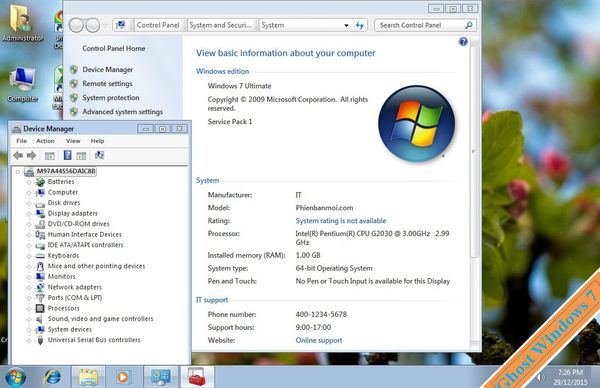Open Online support website link

coord(319,340)
